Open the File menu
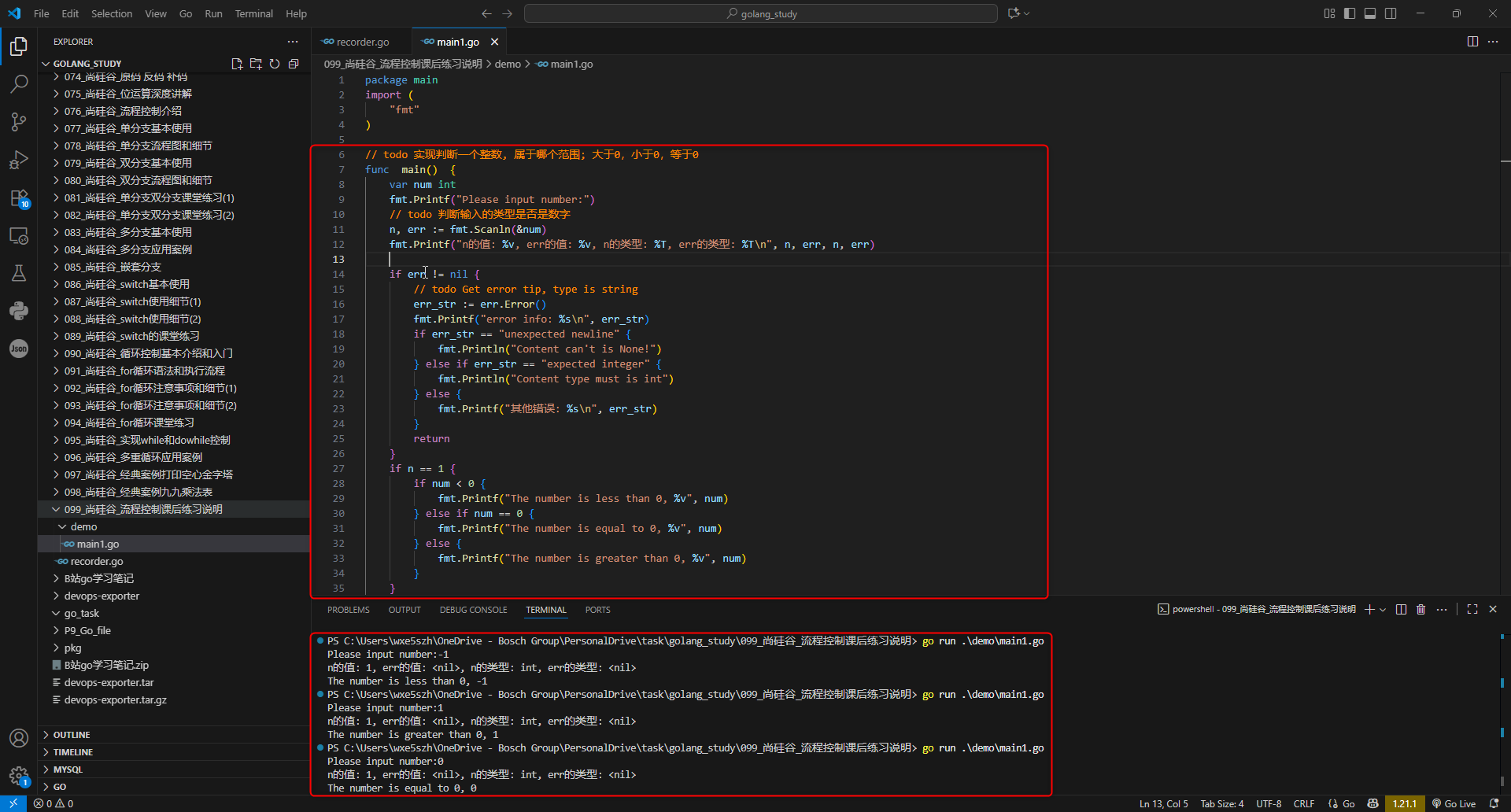This screenshot has width=1511, height=812. point(42,13)
